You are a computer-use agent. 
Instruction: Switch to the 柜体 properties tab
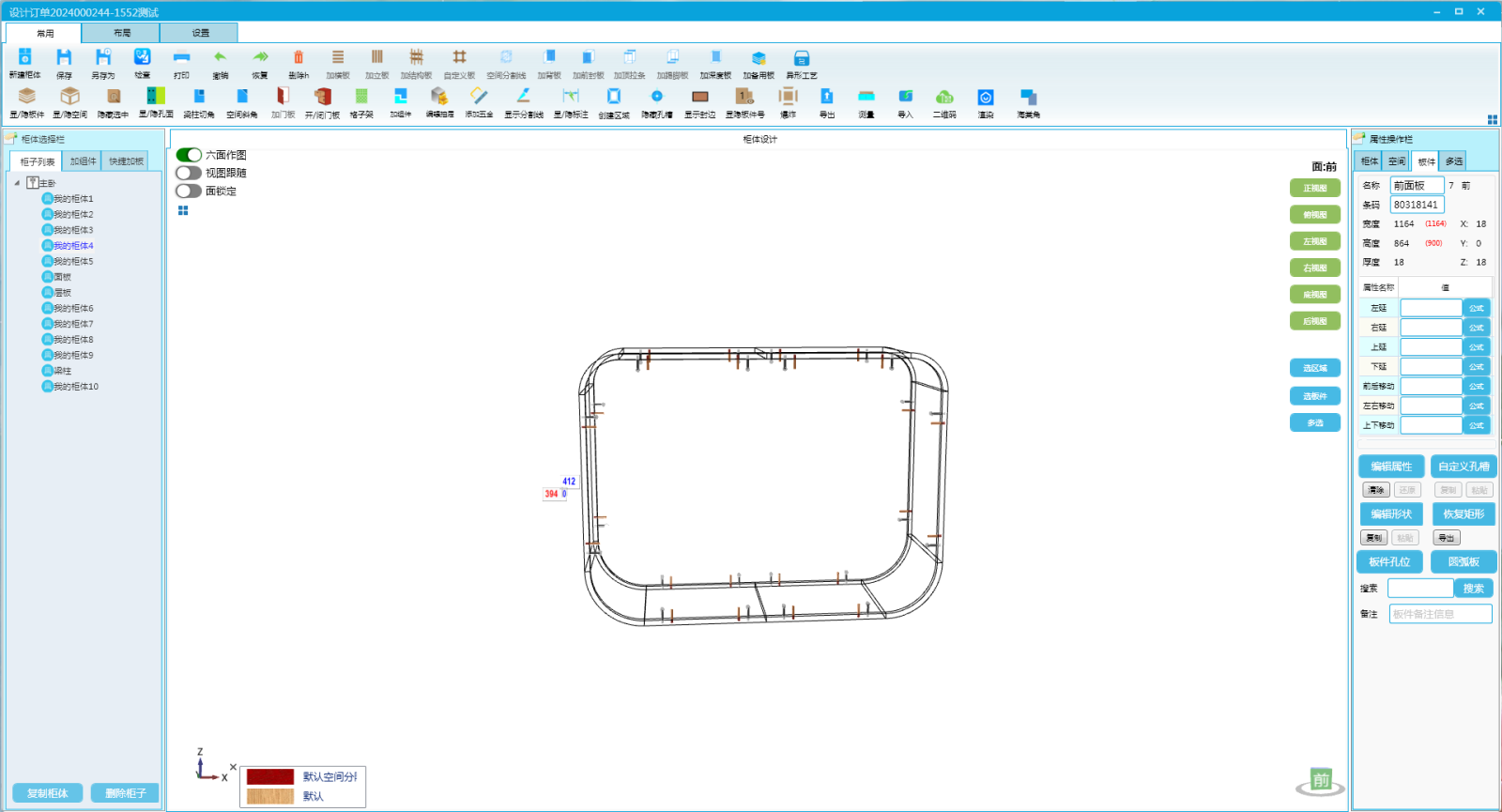pyautogui.click(x=1370, y=161)
